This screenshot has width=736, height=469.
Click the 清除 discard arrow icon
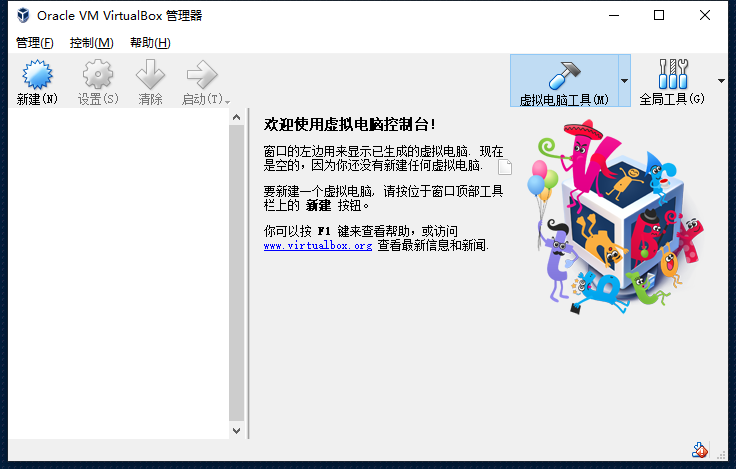(x=150, y=74)
